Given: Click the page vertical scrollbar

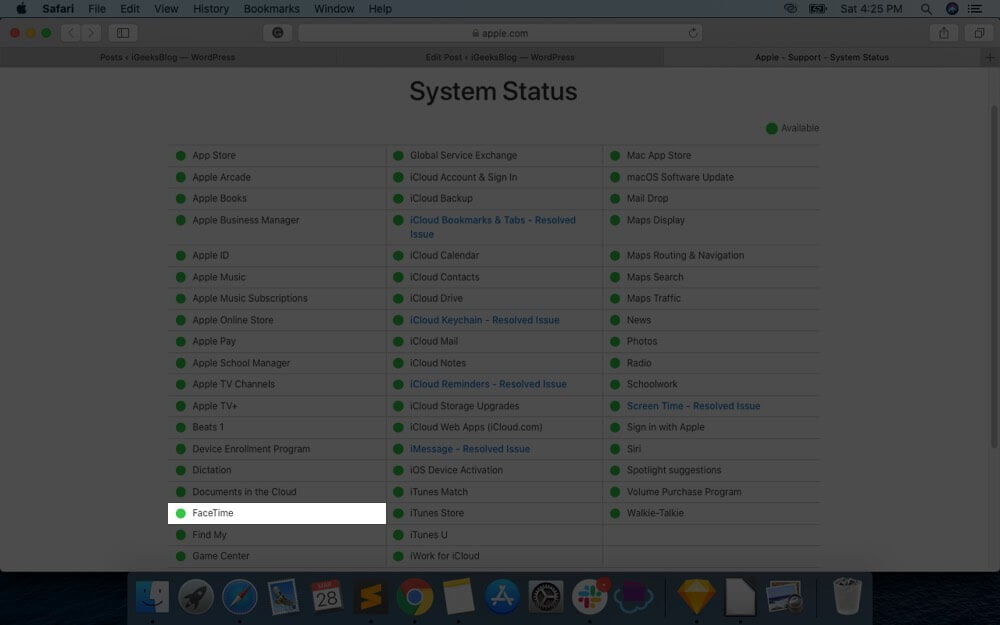Looking at the screenshot, I should [x=994, y=276].
